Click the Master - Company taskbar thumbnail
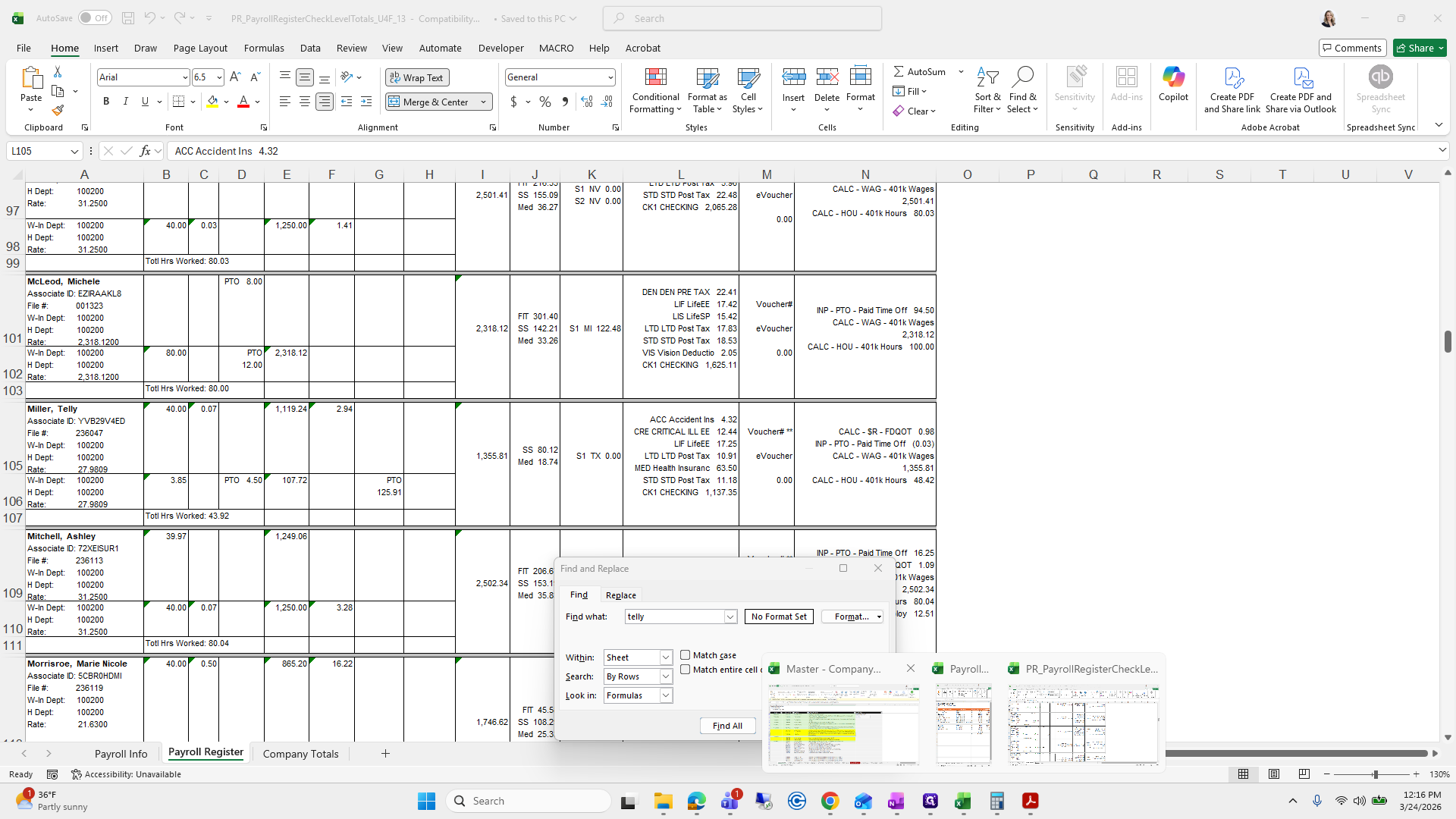Screen dimensions: 1456x819 click(x=843, y=724)
